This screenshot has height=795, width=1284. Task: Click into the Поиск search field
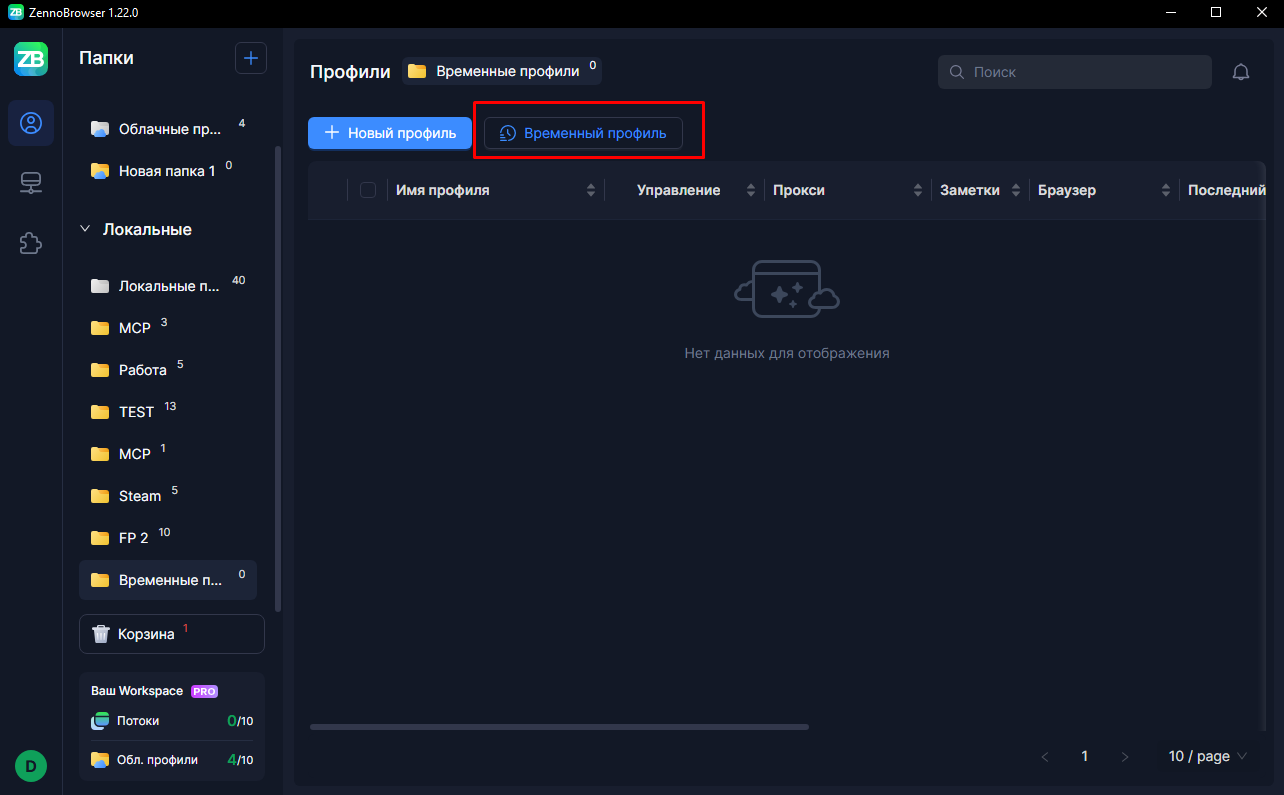click(x=1075, y=72)
